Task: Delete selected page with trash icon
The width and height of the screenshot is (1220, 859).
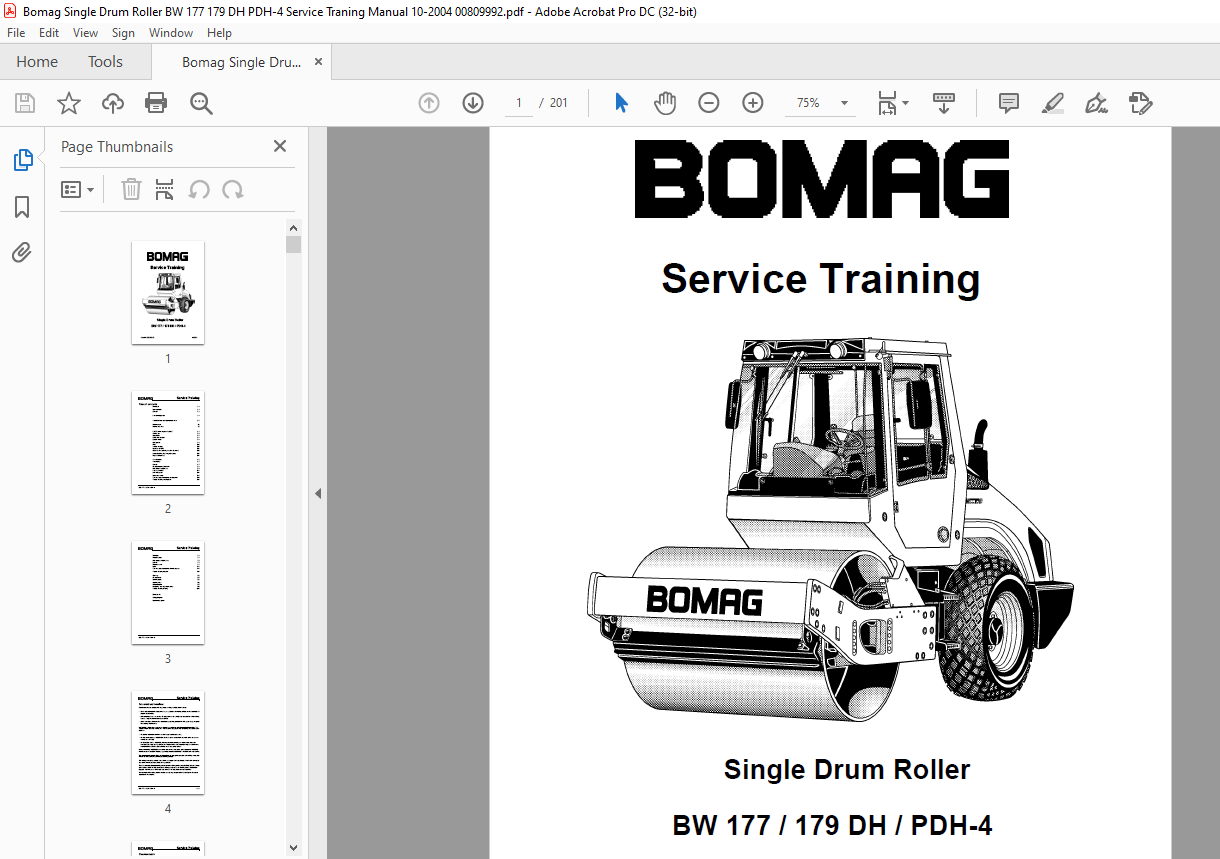Action: tap(131, 189)
